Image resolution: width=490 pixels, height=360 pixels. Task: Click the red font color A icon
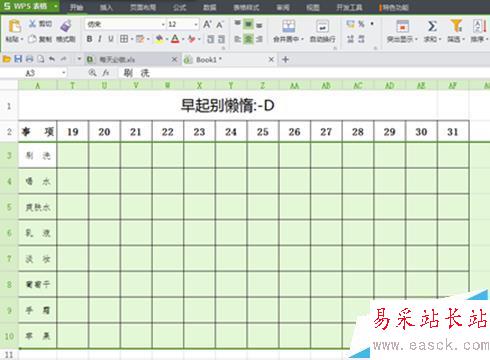pos(175,39)
